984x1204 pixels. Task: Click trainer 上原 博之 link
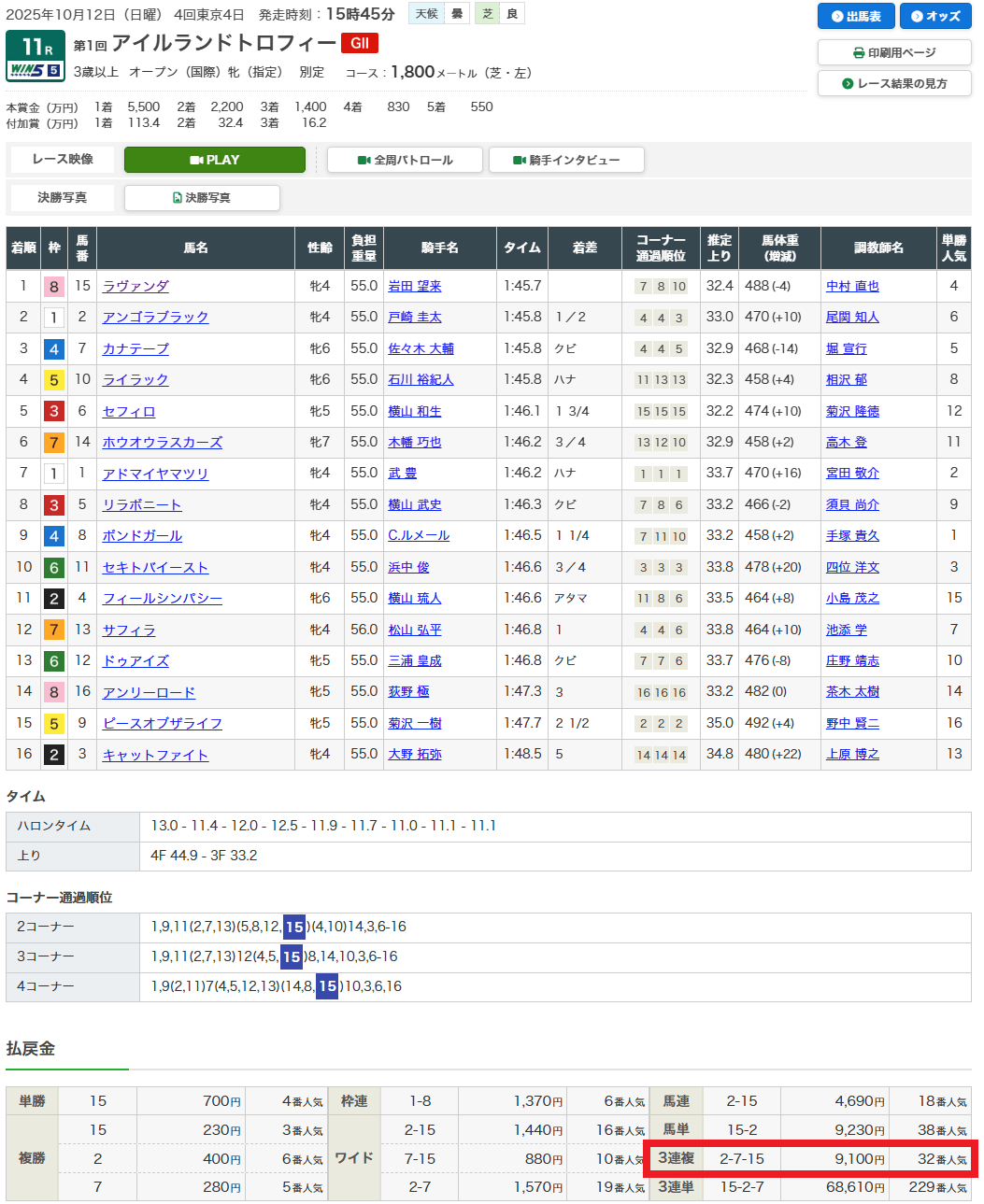[x=852, y=755]
